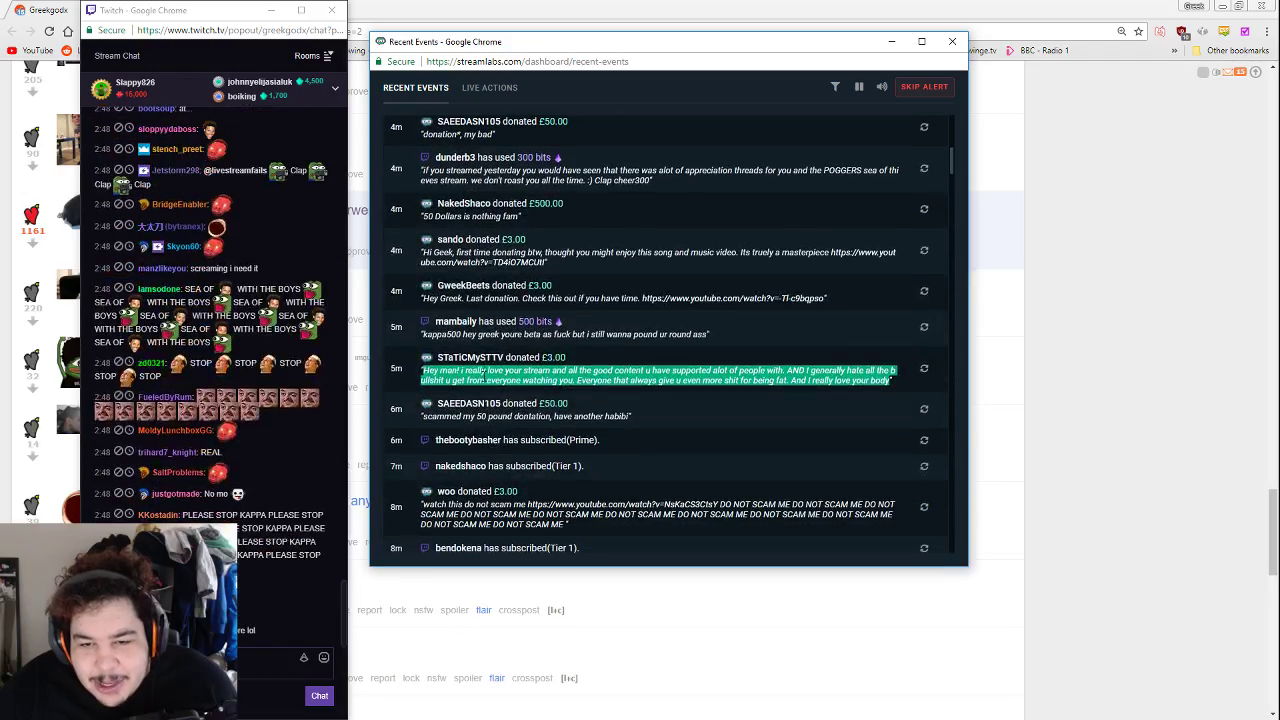Click the Twitch chat popout address bar
1280x720 pixels.
tap(239, 30)
